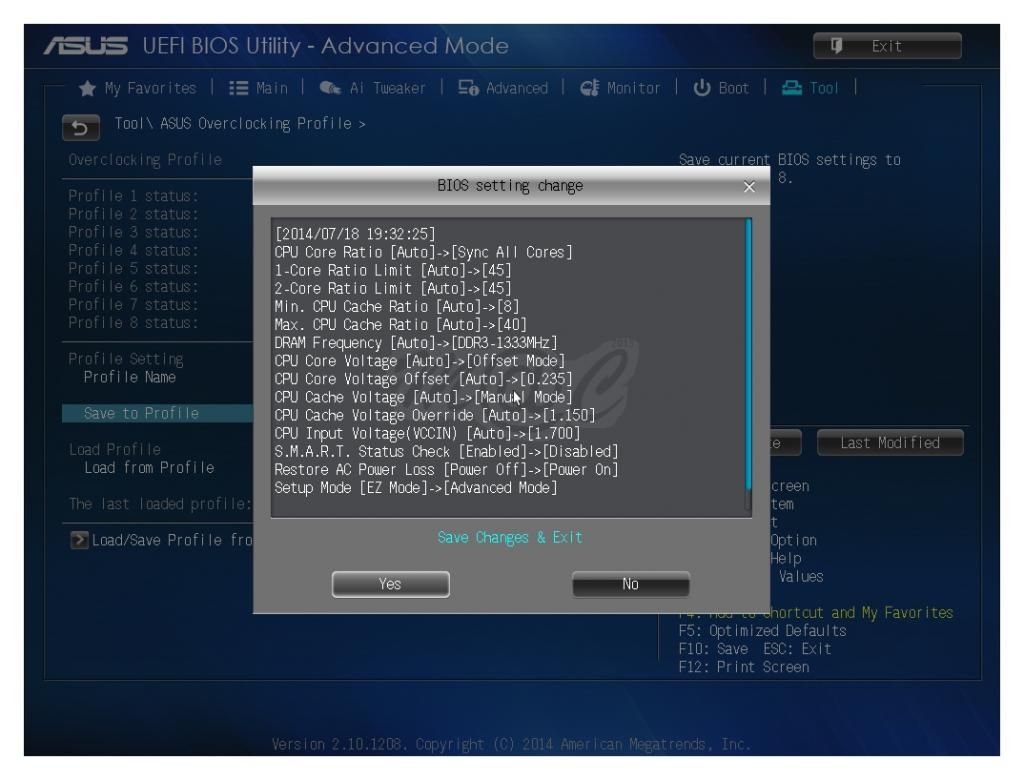Click the star icon for My Favorites

(87, 88)
